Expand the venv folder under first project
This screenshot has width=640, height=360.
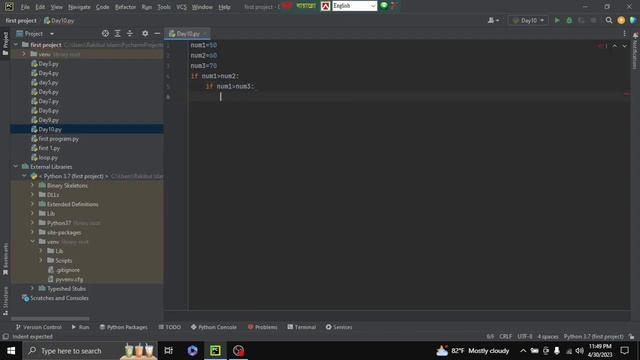(24, 54)
